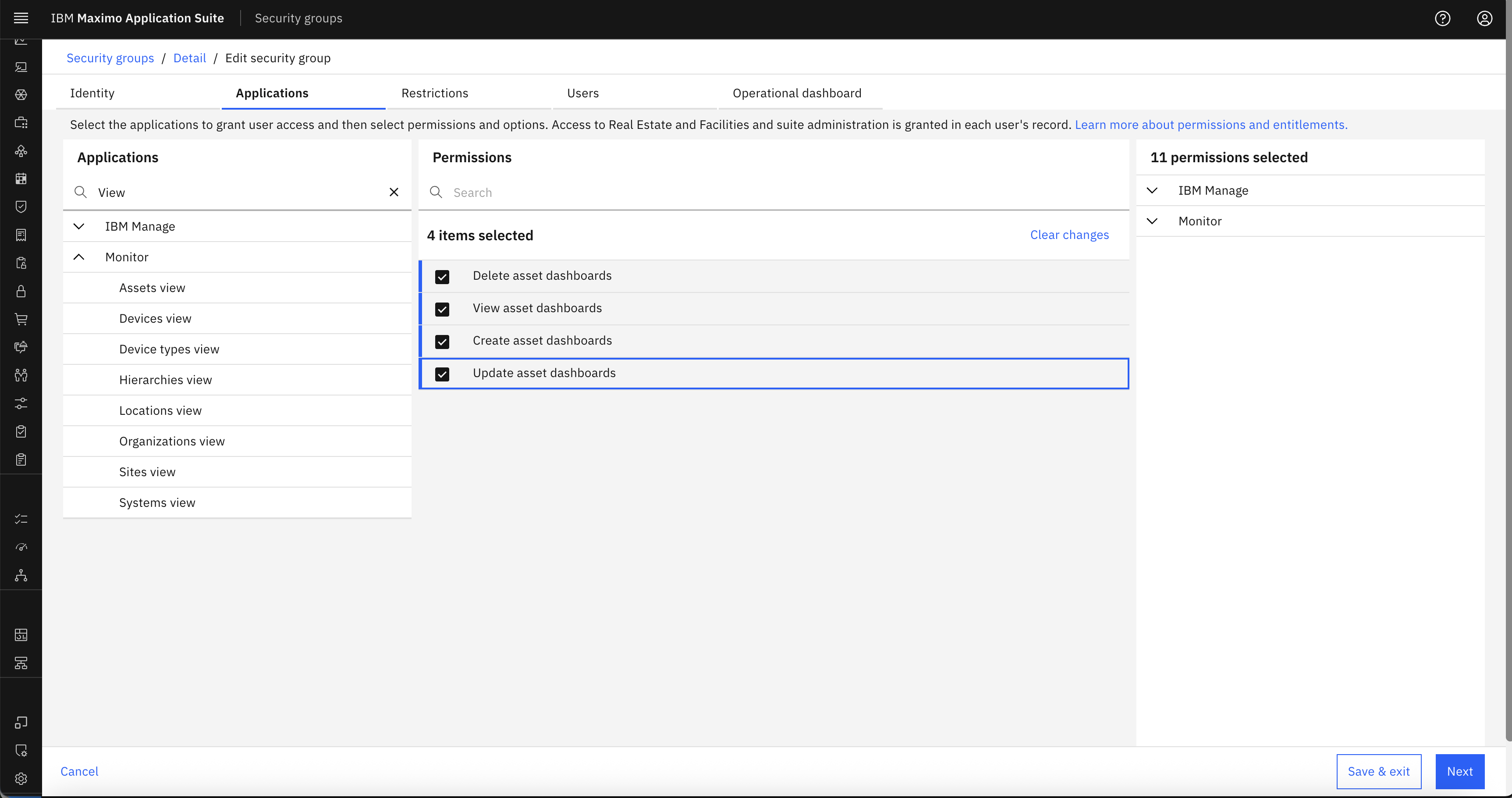
Task: Uncheck Create asset dashboards permission
Action: (x=442, y=342)
